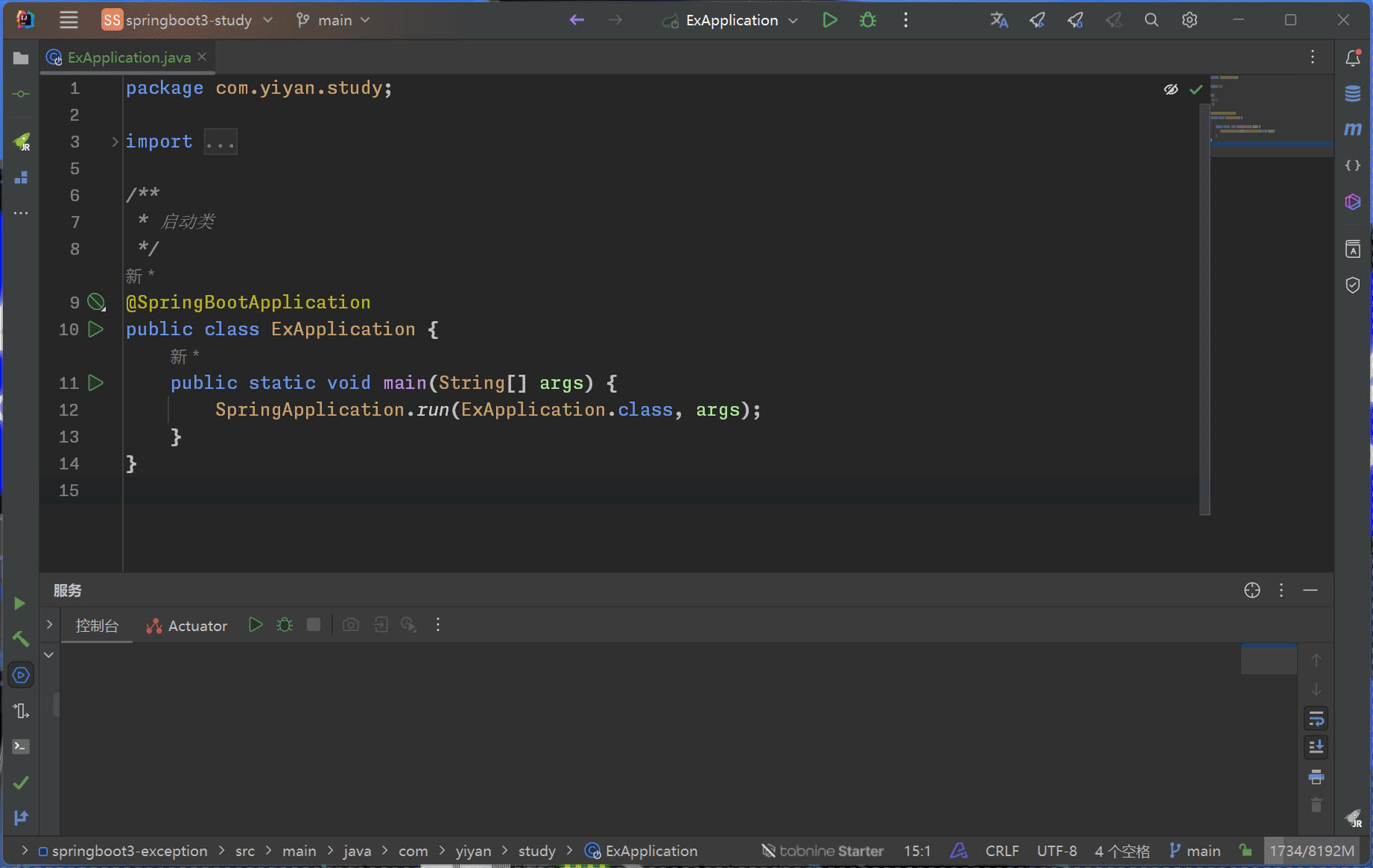The width and height of the screenshot is (1373, 868).
Task: Expand the Services tree panel chevron
Action: [49, 624]
